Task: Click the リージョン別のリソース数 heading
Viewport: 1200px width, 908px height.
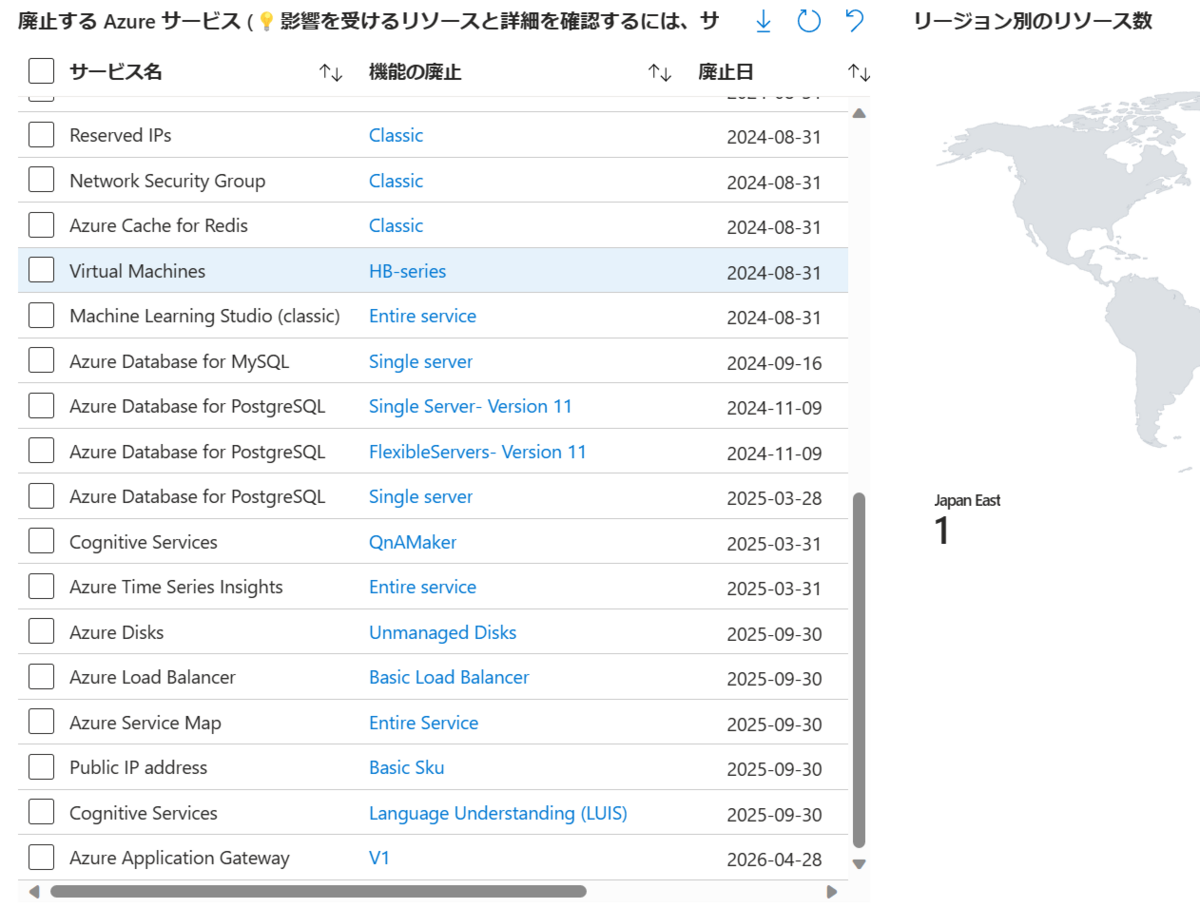Action: coord(1032,21)
